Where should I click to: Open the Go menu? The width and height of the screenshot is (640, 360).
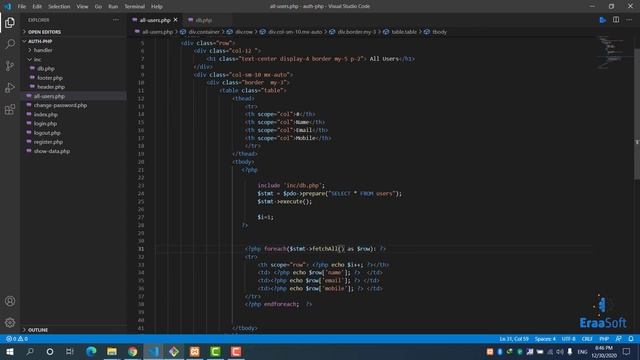click(98, 7)
